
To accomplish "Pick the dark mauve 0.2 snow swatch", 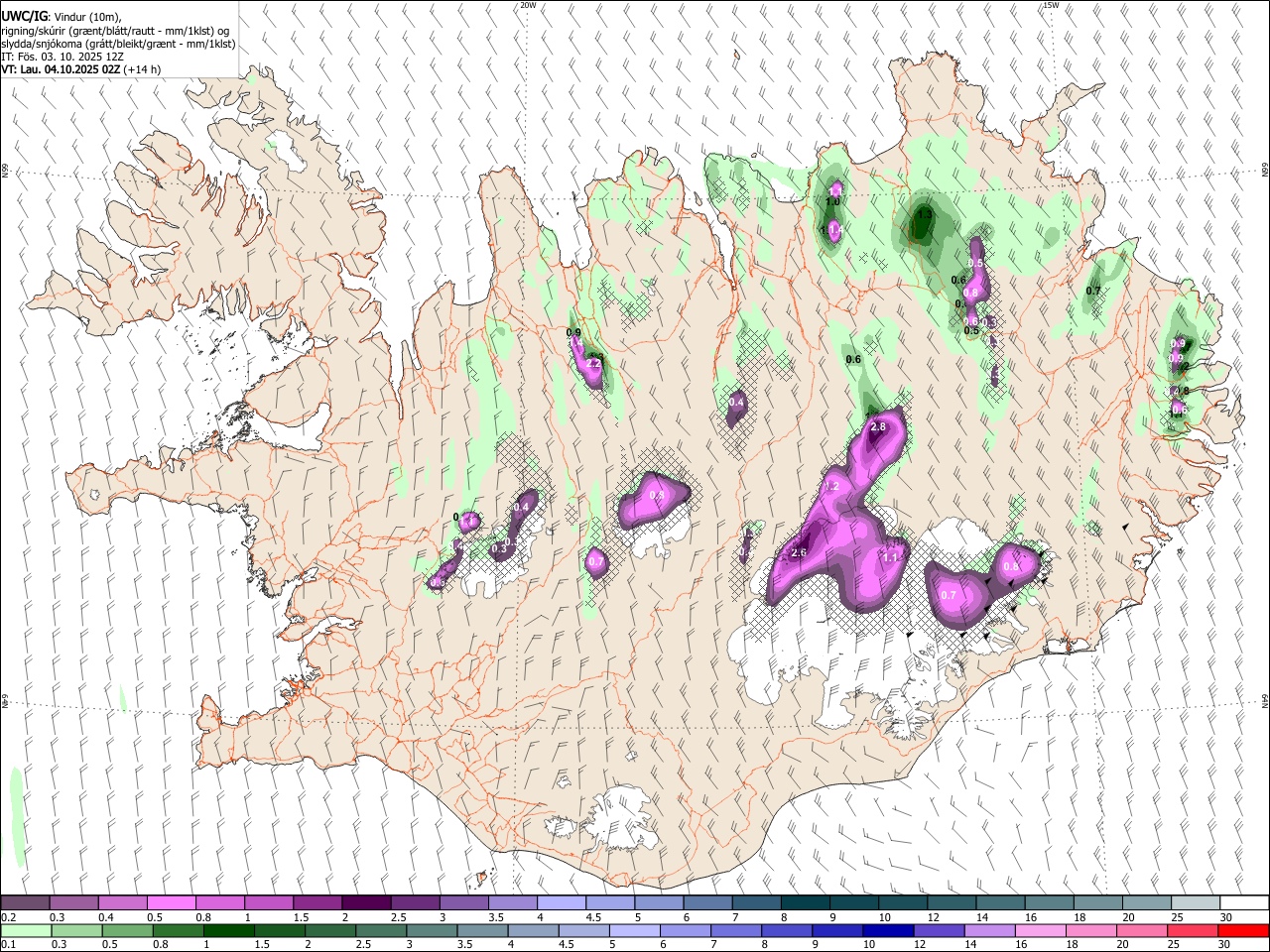I will pos(25,902).
